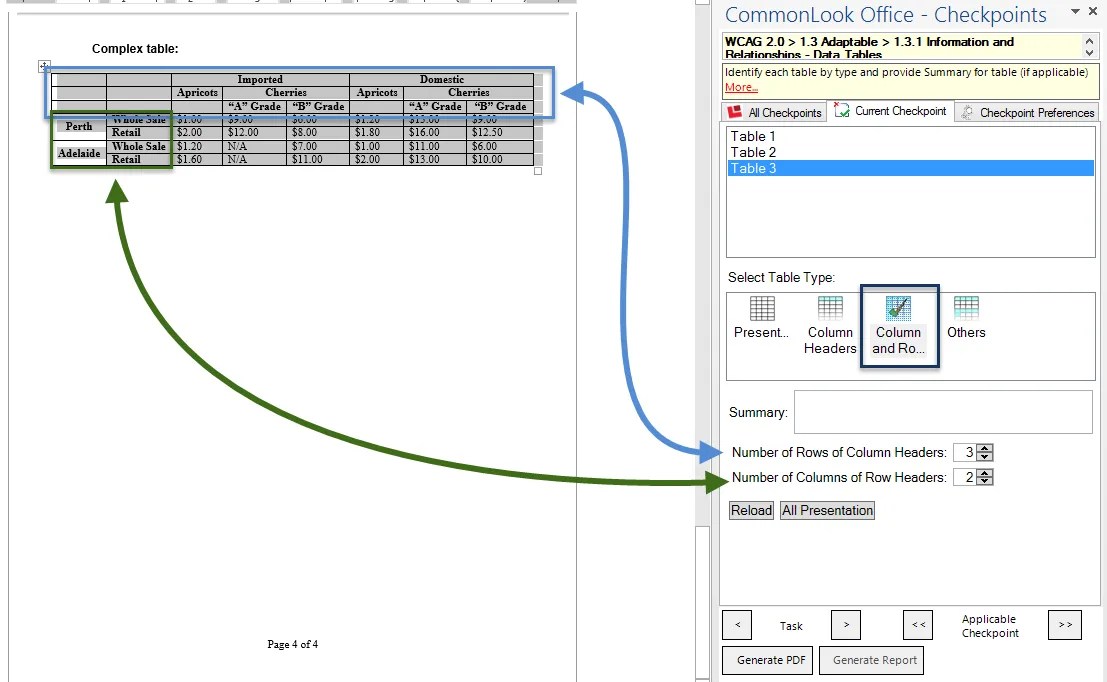Select Table 2 in the table list
Screen dimensions: 1107x682
tap(753, 152)
